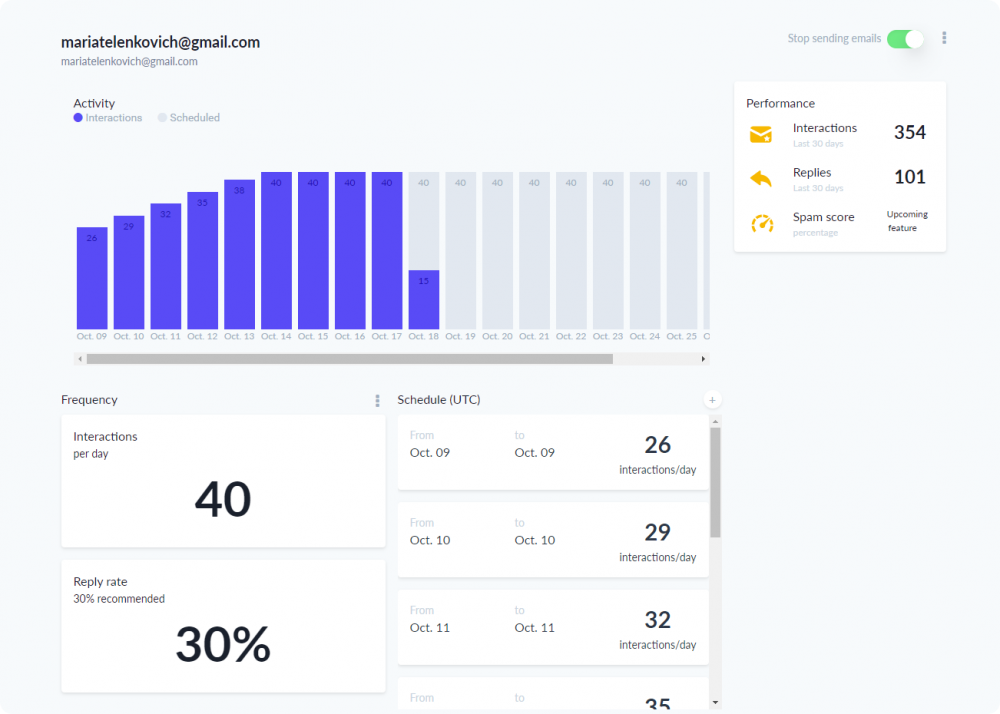Click the Schedule list scroll down arrow

[x=716, y=703]
